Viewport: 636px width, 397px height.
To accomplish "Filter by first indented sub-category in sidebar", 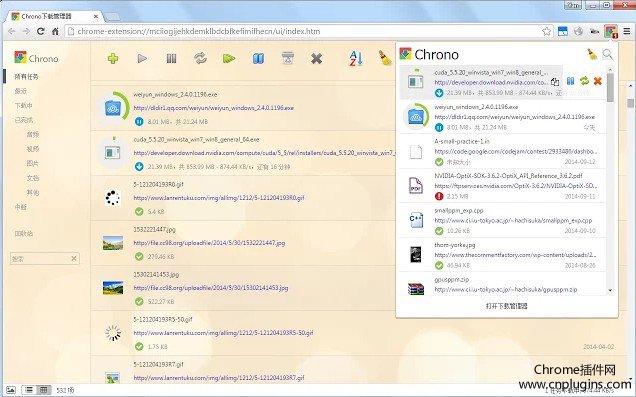I will click(33, 135).
